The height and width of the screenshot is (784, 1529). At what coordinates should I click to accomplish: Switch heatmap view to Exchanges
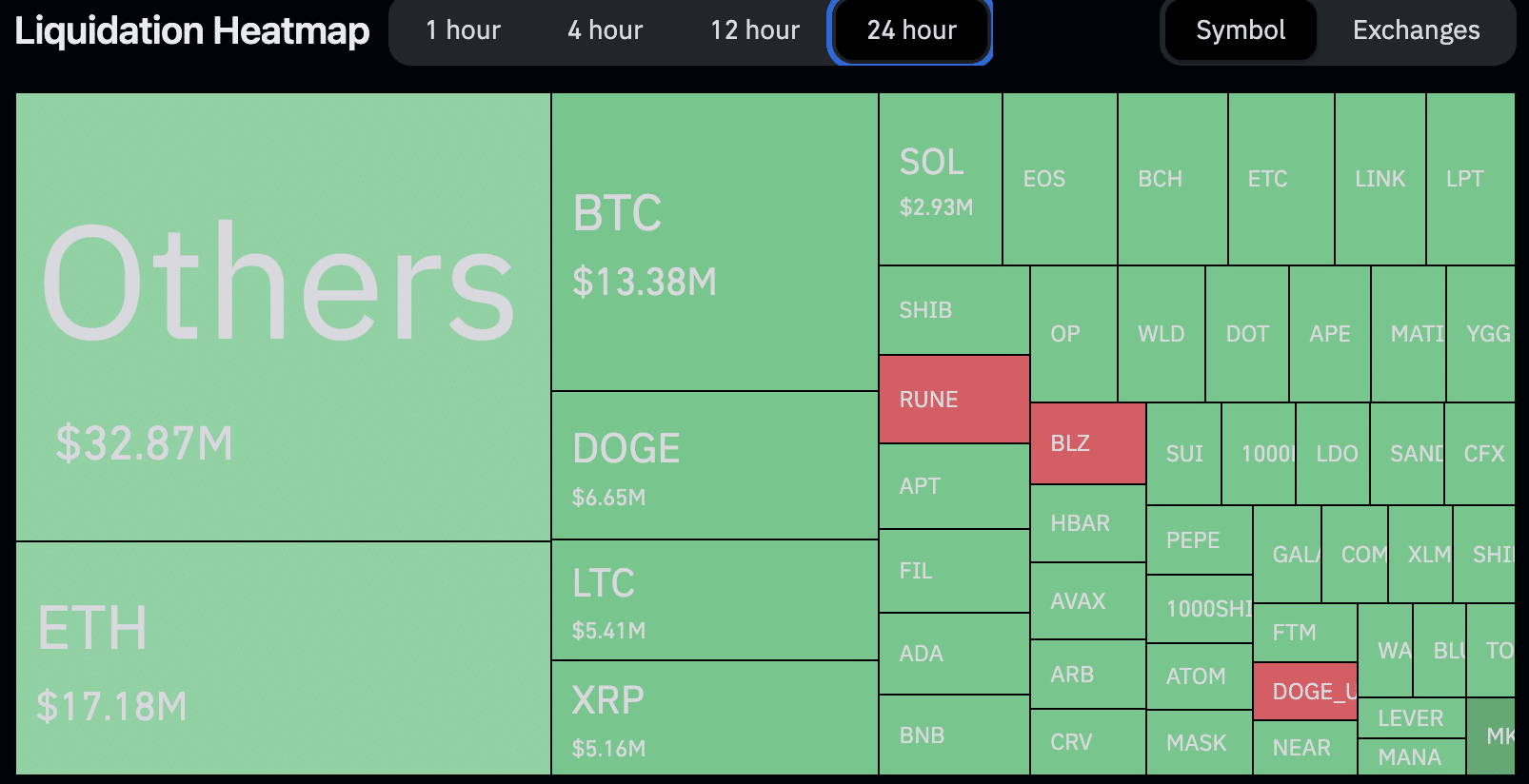[x=1416, y=30]
